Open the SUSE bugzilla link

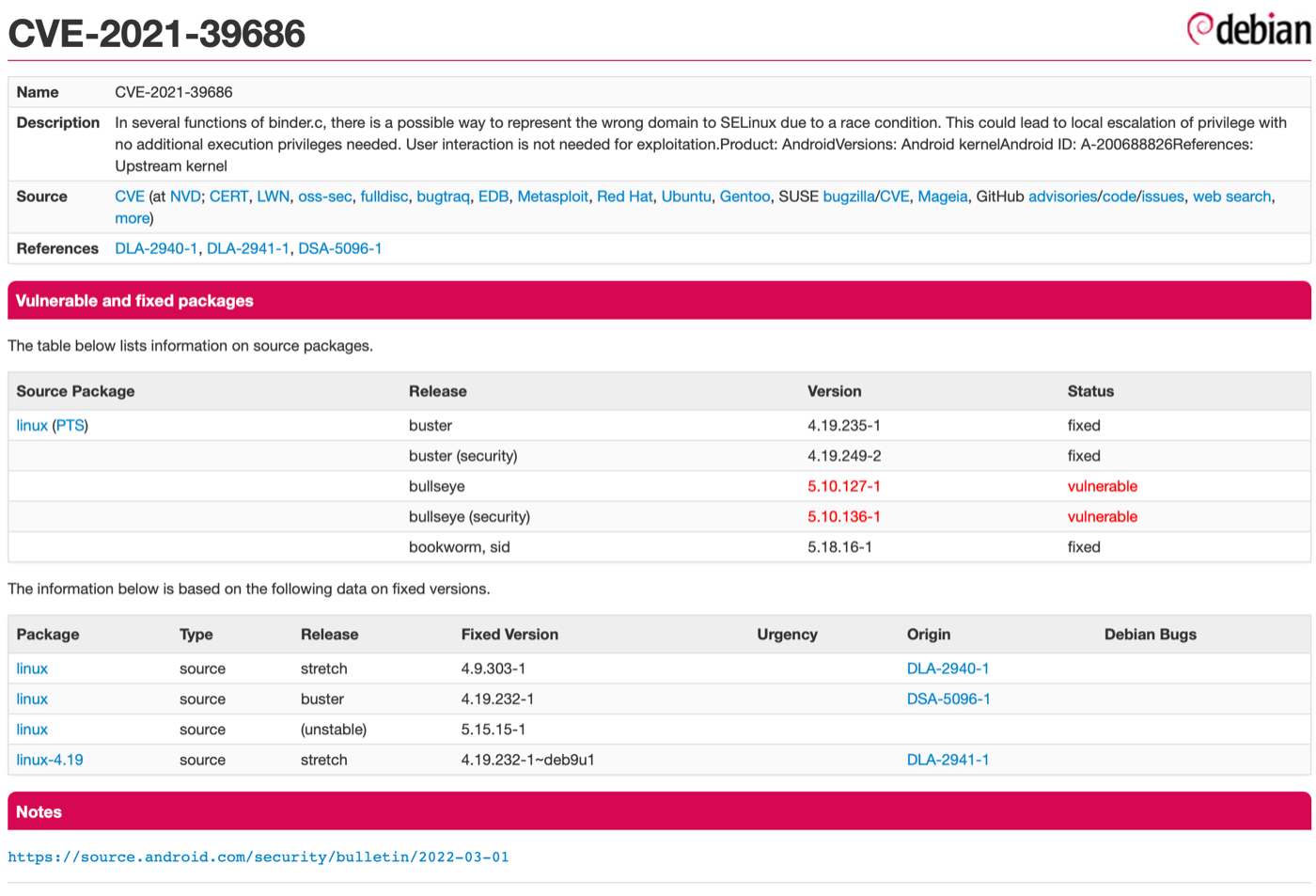point(849,196)
